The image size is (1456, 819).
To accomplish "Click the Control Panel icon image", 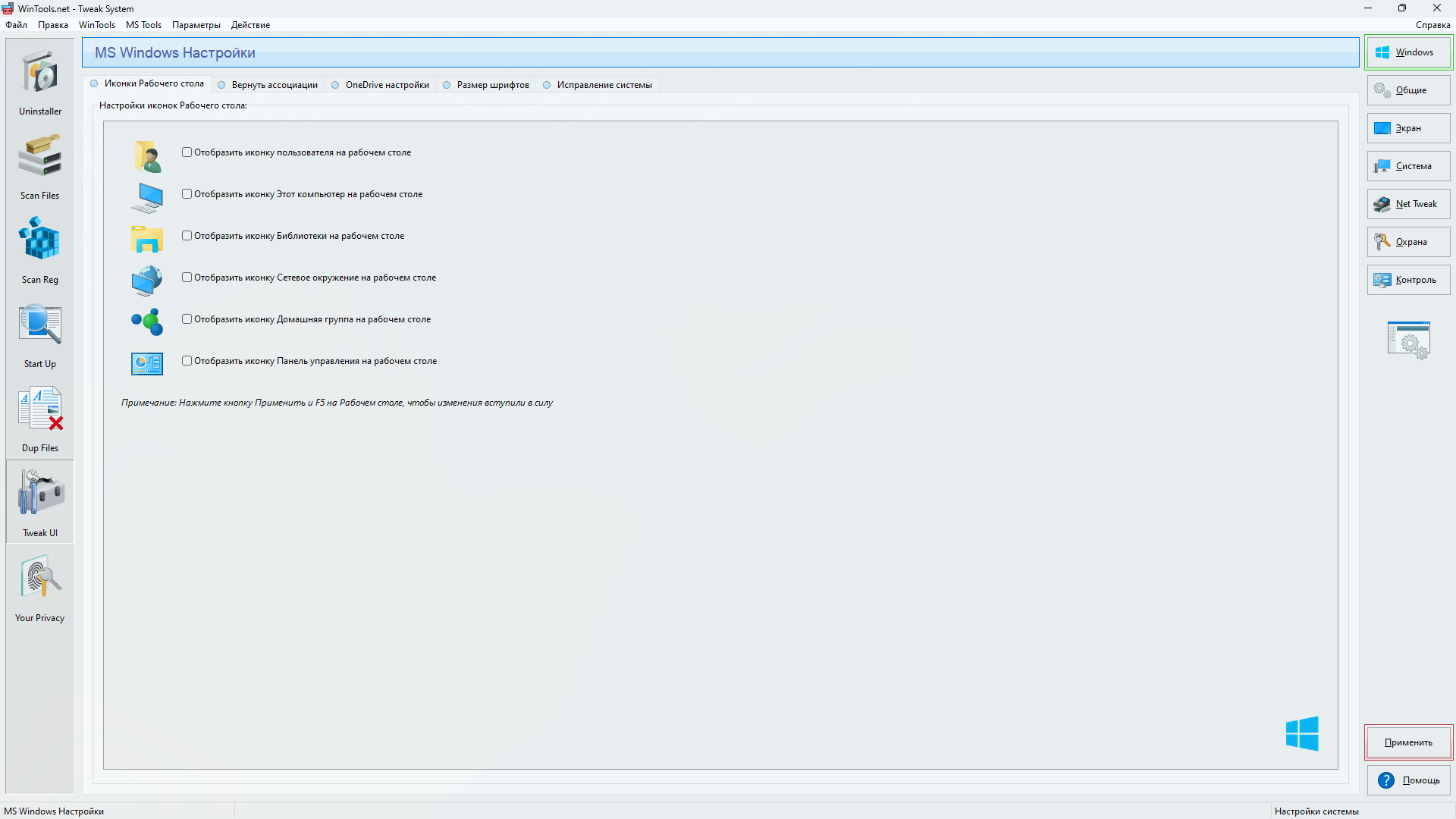I will [147, 364].
